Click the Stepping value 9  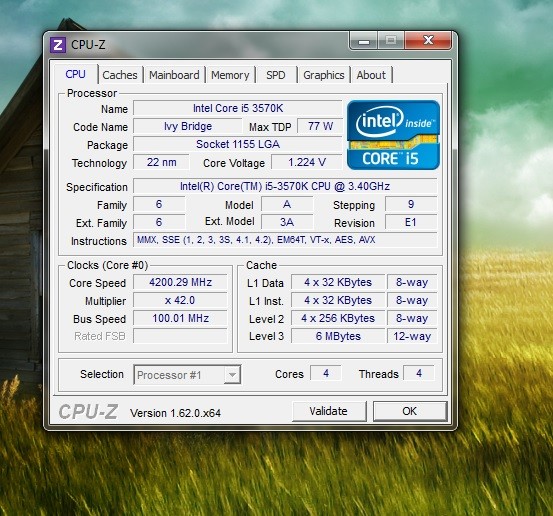411,204
